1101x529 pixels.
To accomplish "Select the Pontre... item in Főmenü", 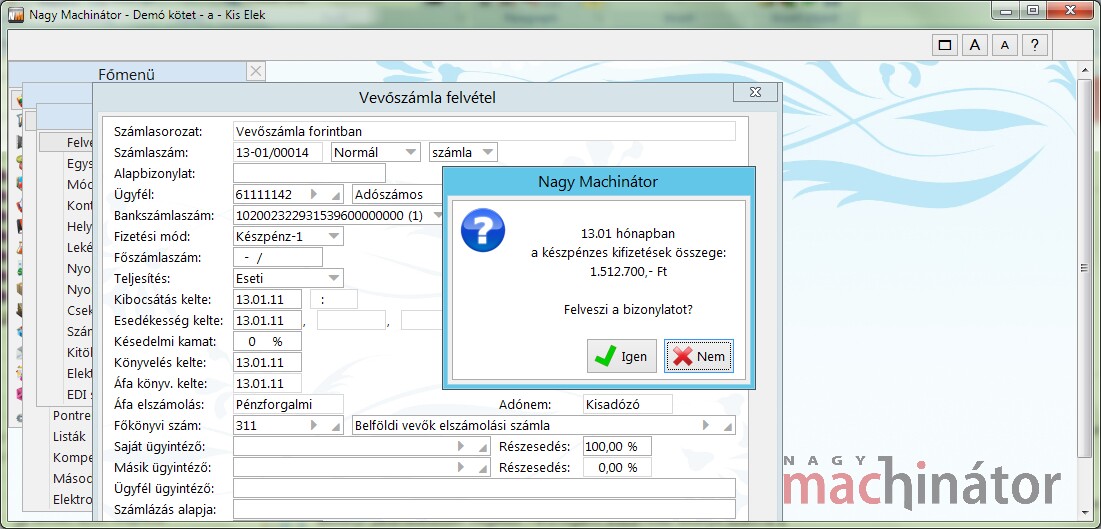I will [x=72, y=415].
